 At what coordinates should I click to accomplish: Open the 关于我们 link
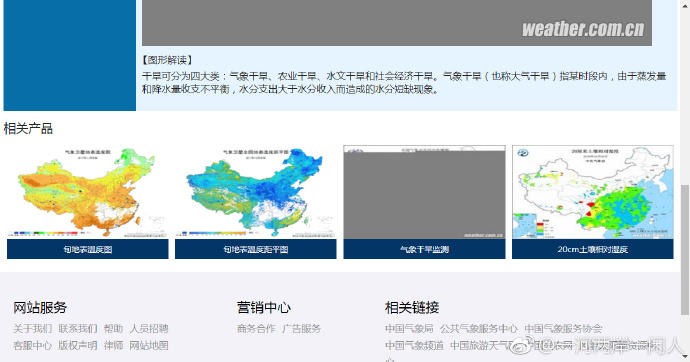[33, 329]
